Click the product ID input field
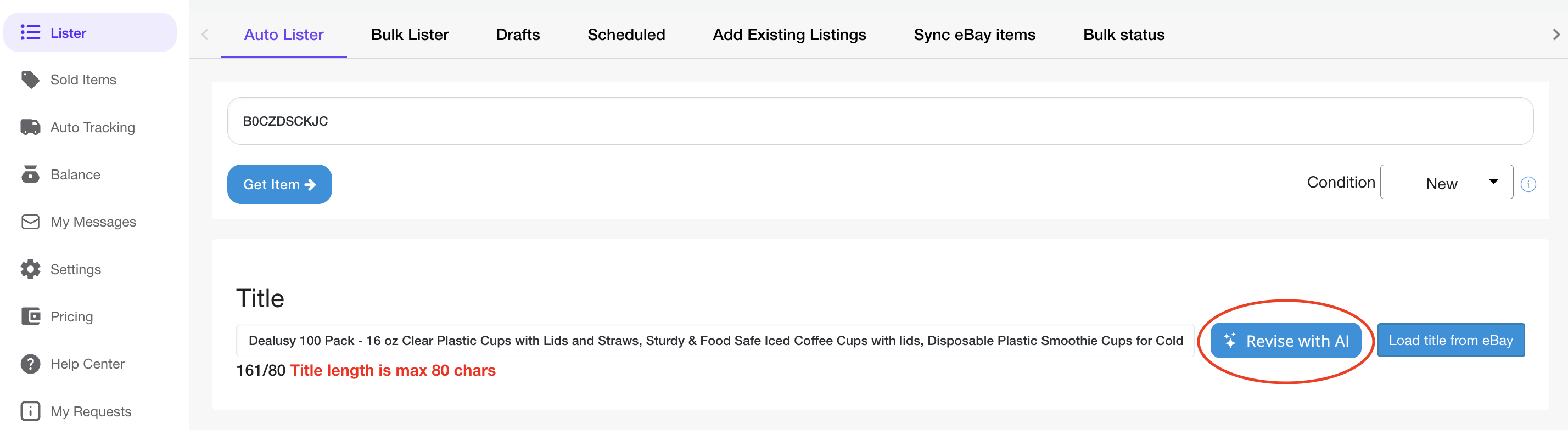1568x430 pixels. pyautogui.click(x=880, y=121)
